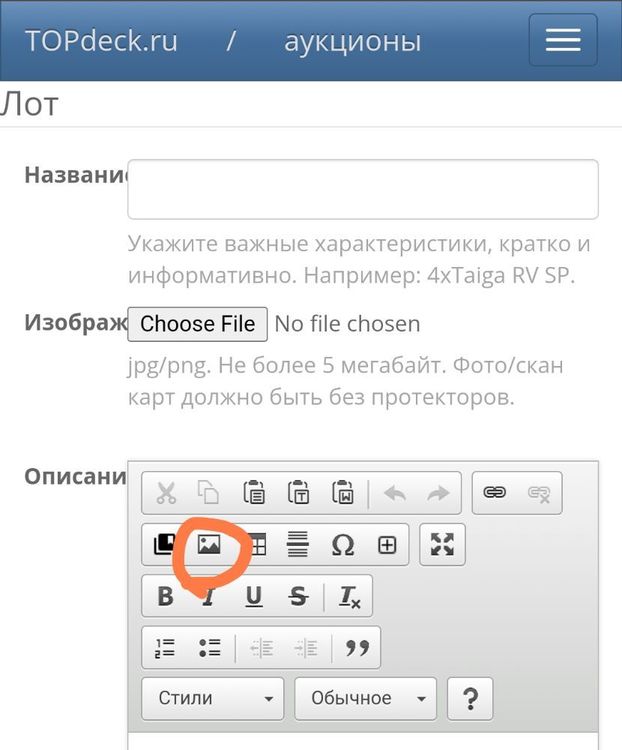Insert special character Omega icon
This screenshot has height=750, width=622.
coord(343,545)
